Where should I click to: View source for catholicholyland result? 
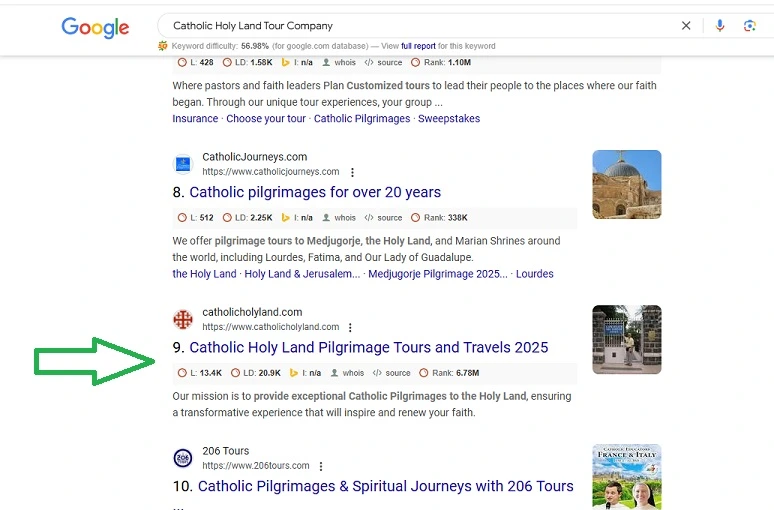[391, 373]
